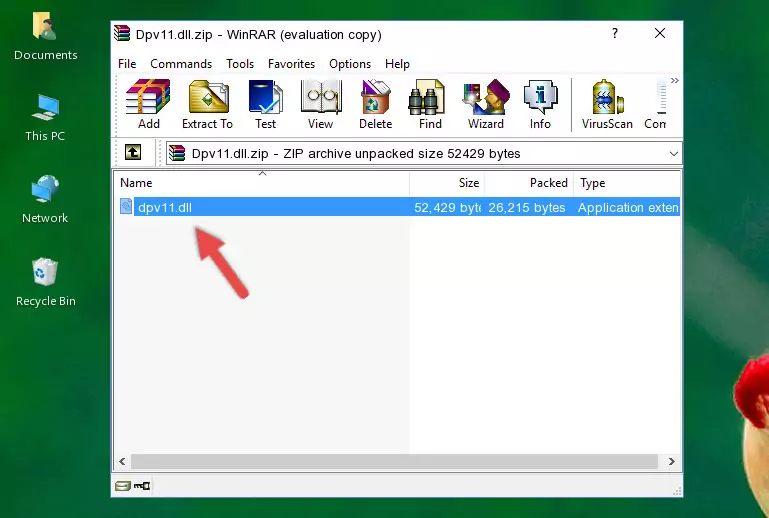Select the This PC desktop icon
Screen dimensions: 769x518
click(x=45, y=118)
